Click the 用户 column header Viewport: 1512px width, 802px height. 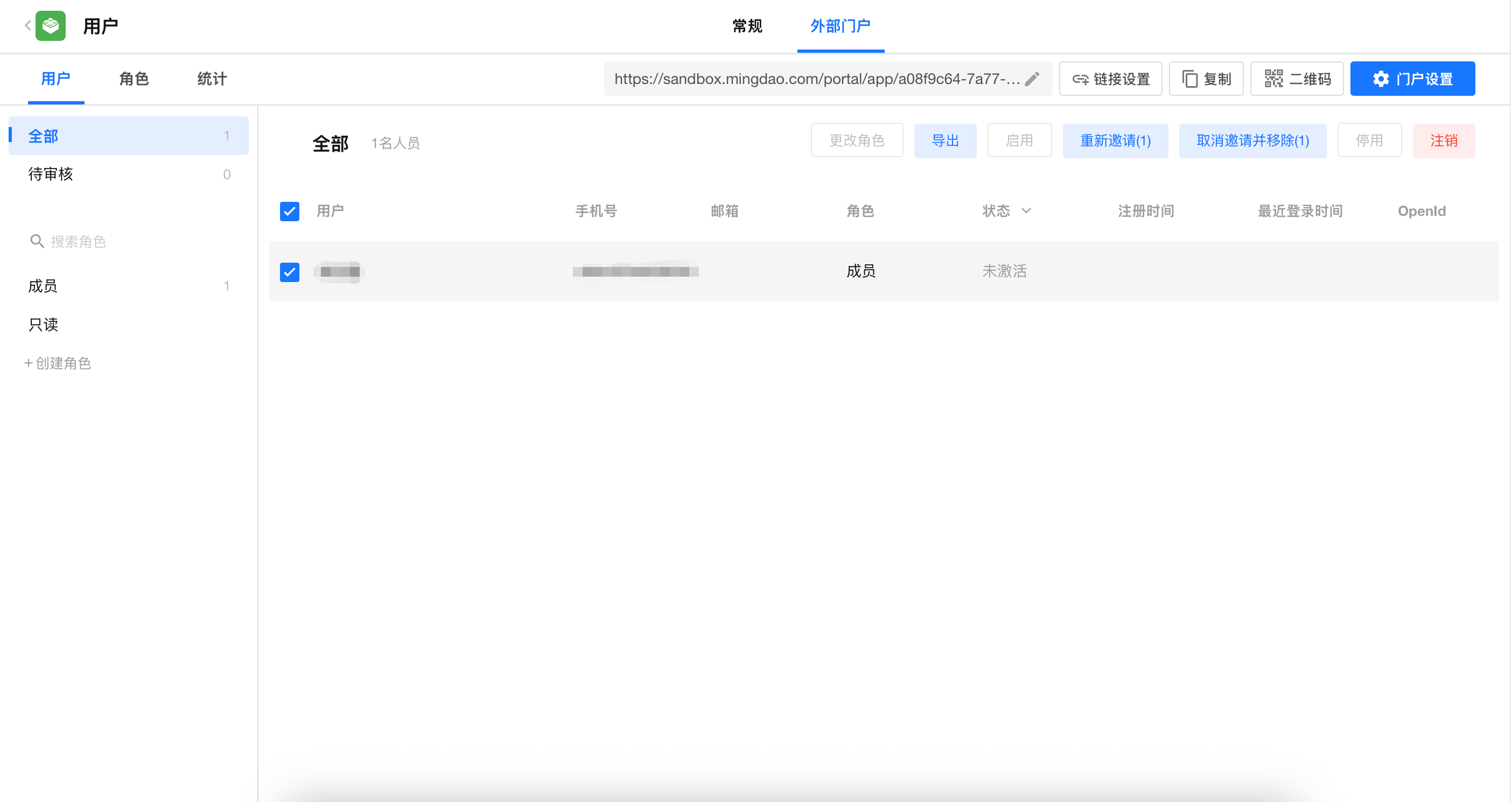[x=331, y=210]
